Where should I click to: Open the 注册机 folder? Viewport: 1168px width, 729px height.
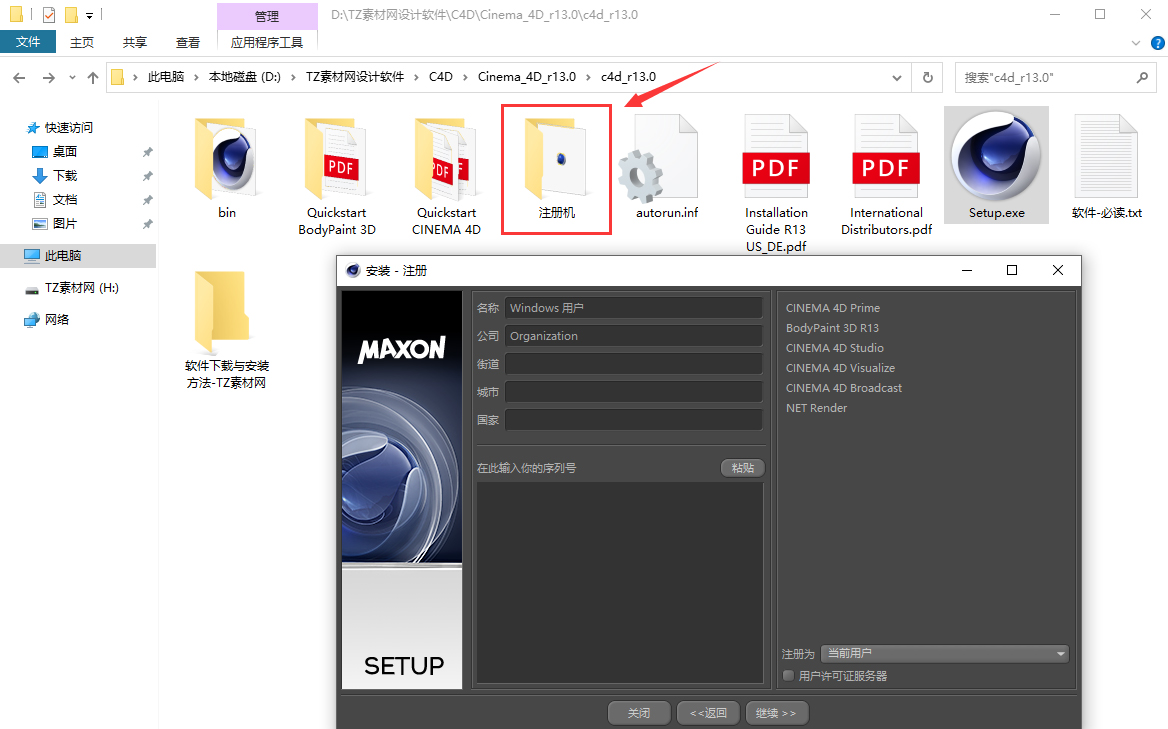[x=556, y=169]
